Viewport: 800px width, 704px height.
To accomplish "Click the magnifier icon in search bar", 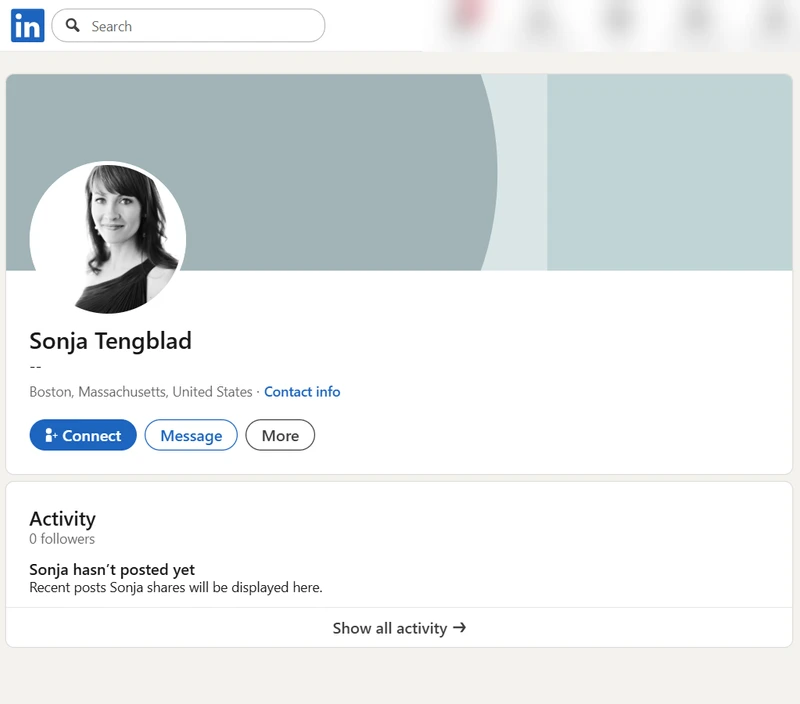I will (x=72, y=26).
